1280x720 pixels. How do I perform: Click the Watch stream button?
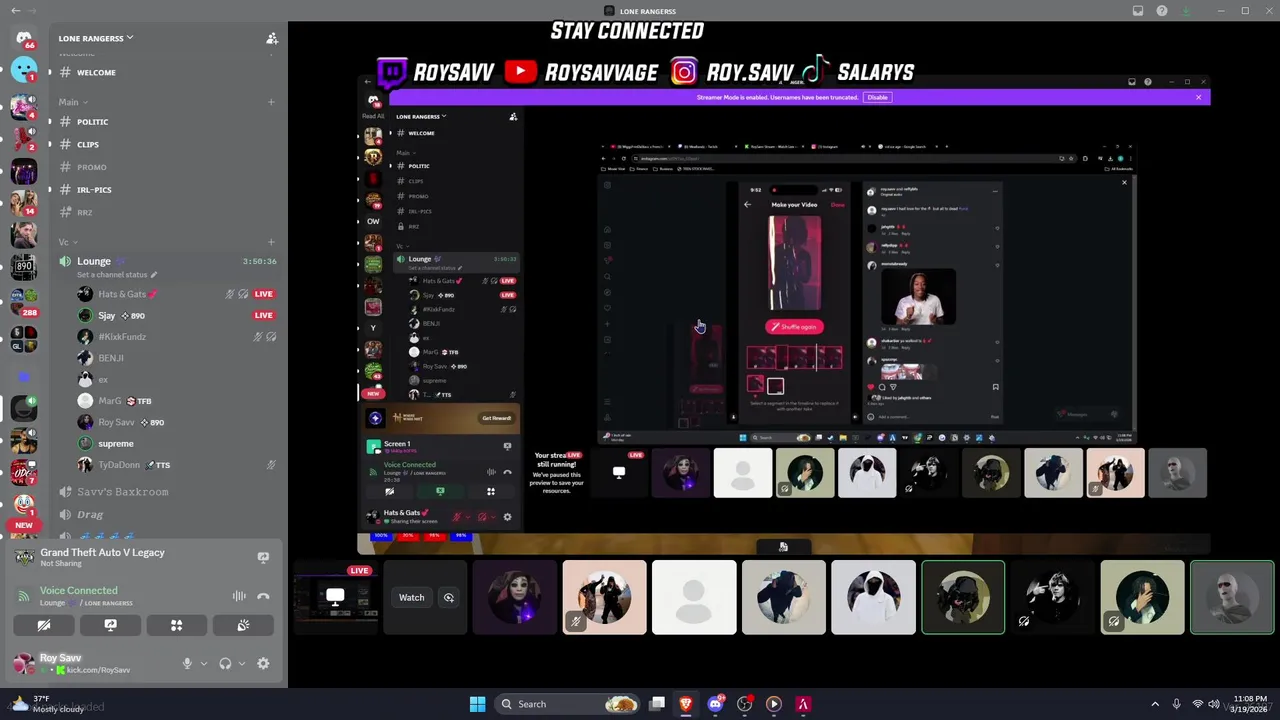(x=411, y=598)
